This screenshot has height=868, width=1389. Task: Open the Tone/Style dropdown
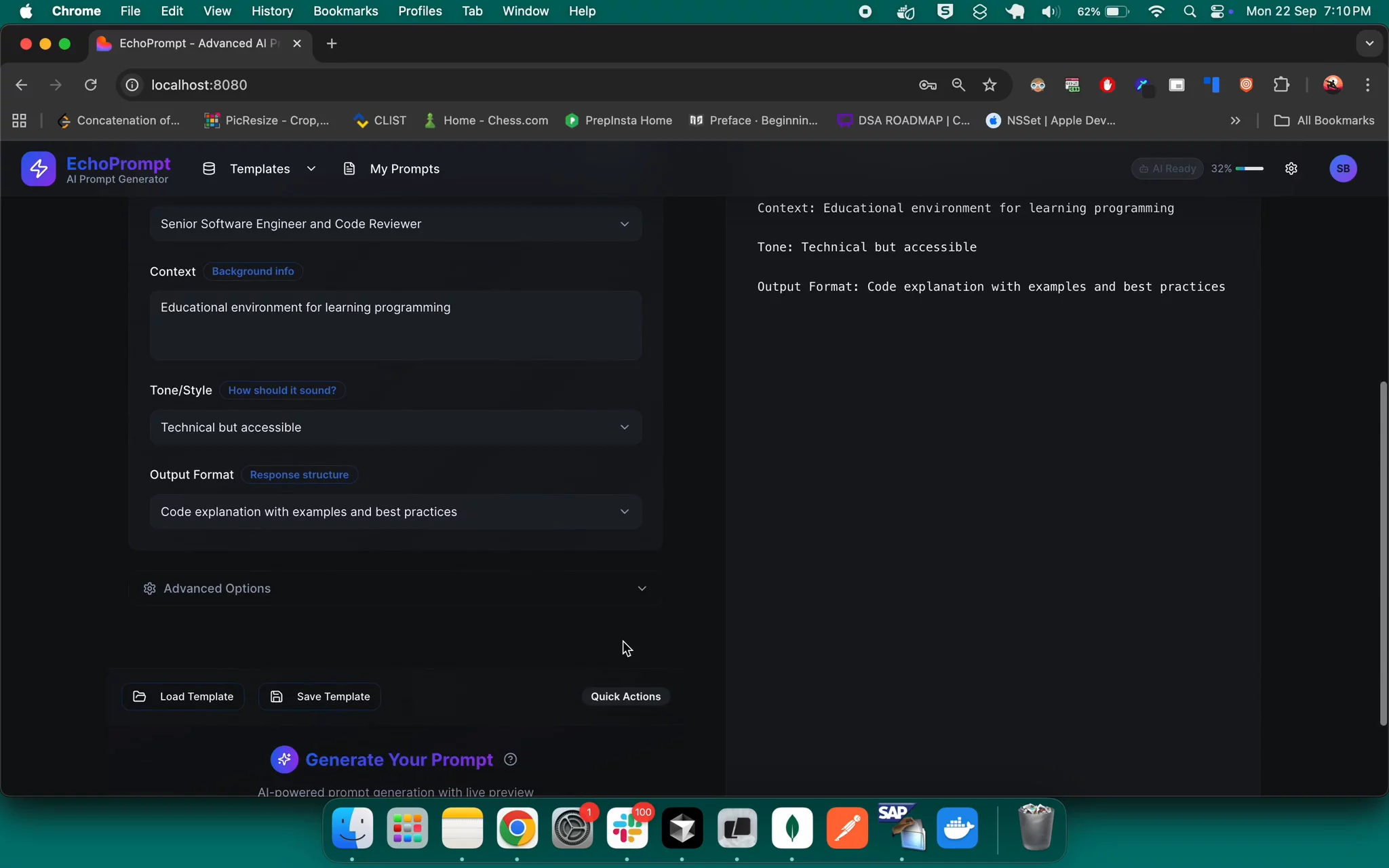(x=395, y=427)
